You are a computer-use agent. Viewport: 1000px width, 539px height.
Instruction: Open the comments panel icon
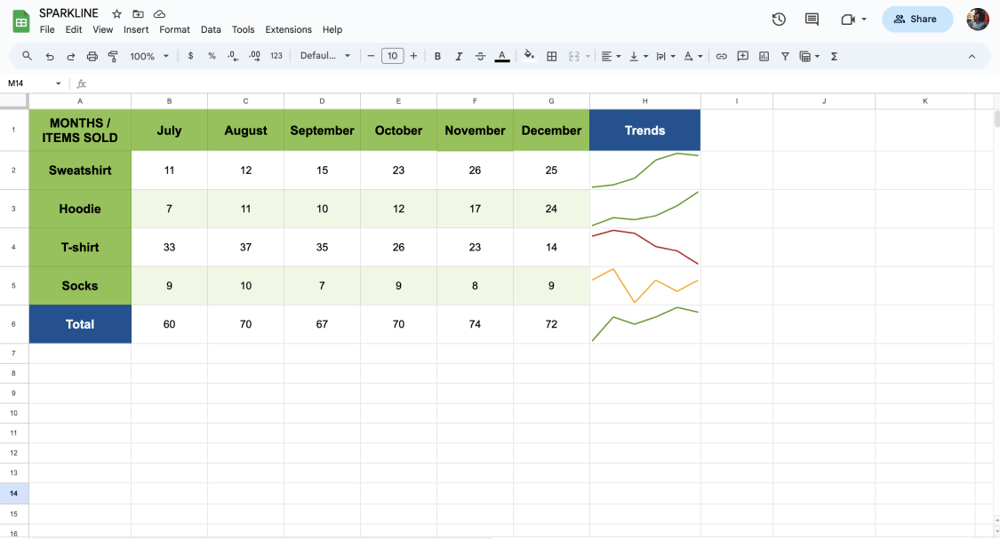click(x=812, y=19)
